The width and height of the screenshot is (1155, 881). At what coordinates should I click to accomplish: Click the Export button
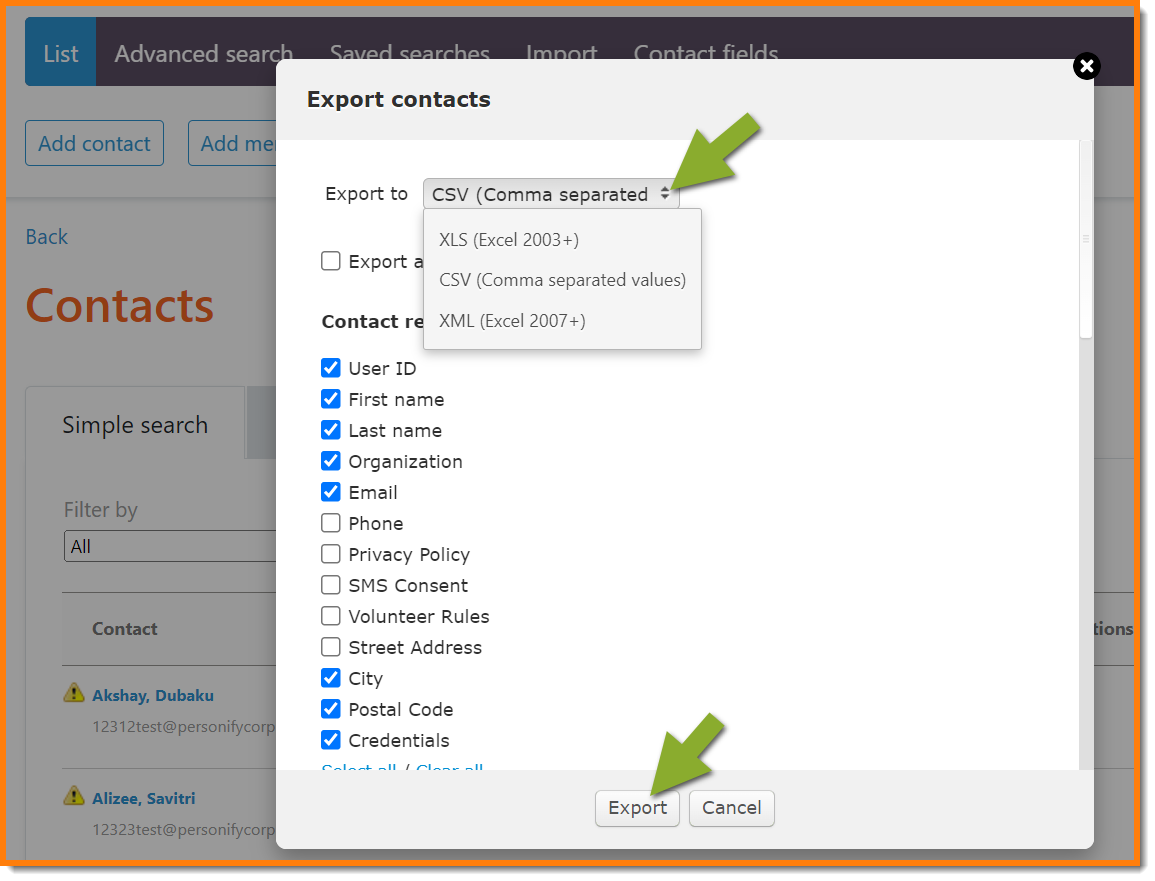[x=637, y=808]
